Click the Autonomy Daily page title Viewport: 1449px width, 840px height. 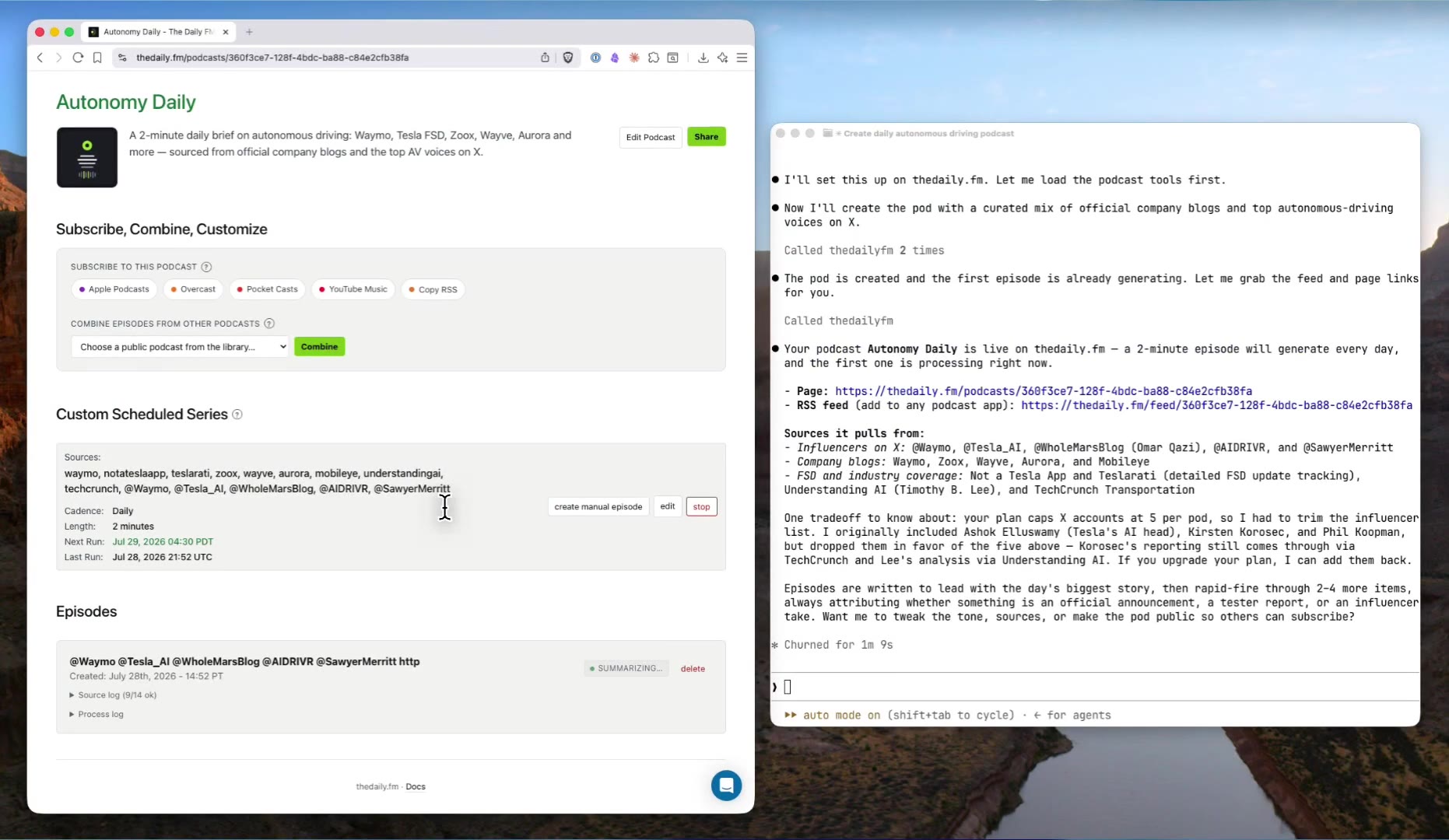(126, 102)
